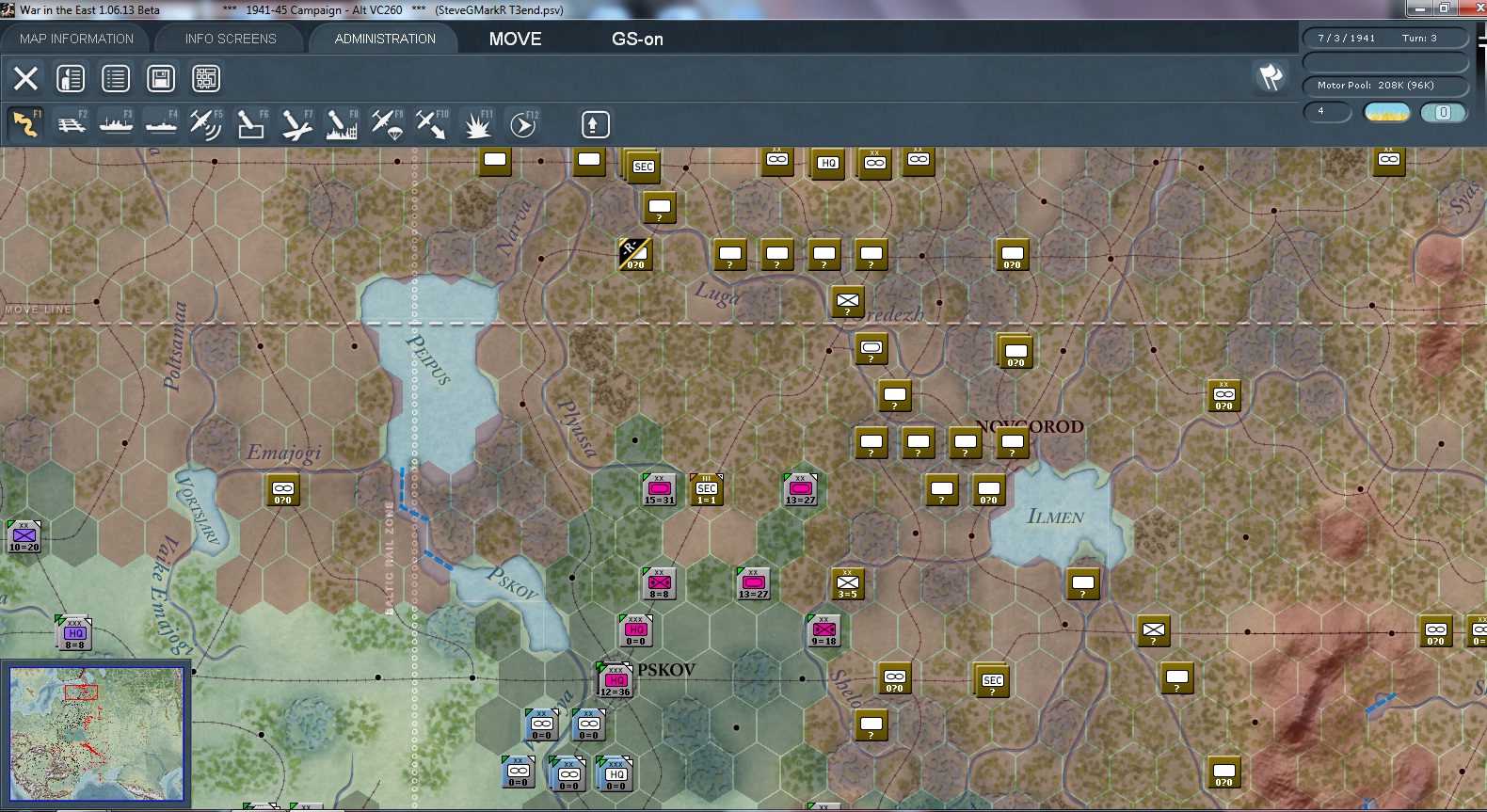Activate F6 bomb unit mode
1487x812 pixels.
click(x=251, y=124)
